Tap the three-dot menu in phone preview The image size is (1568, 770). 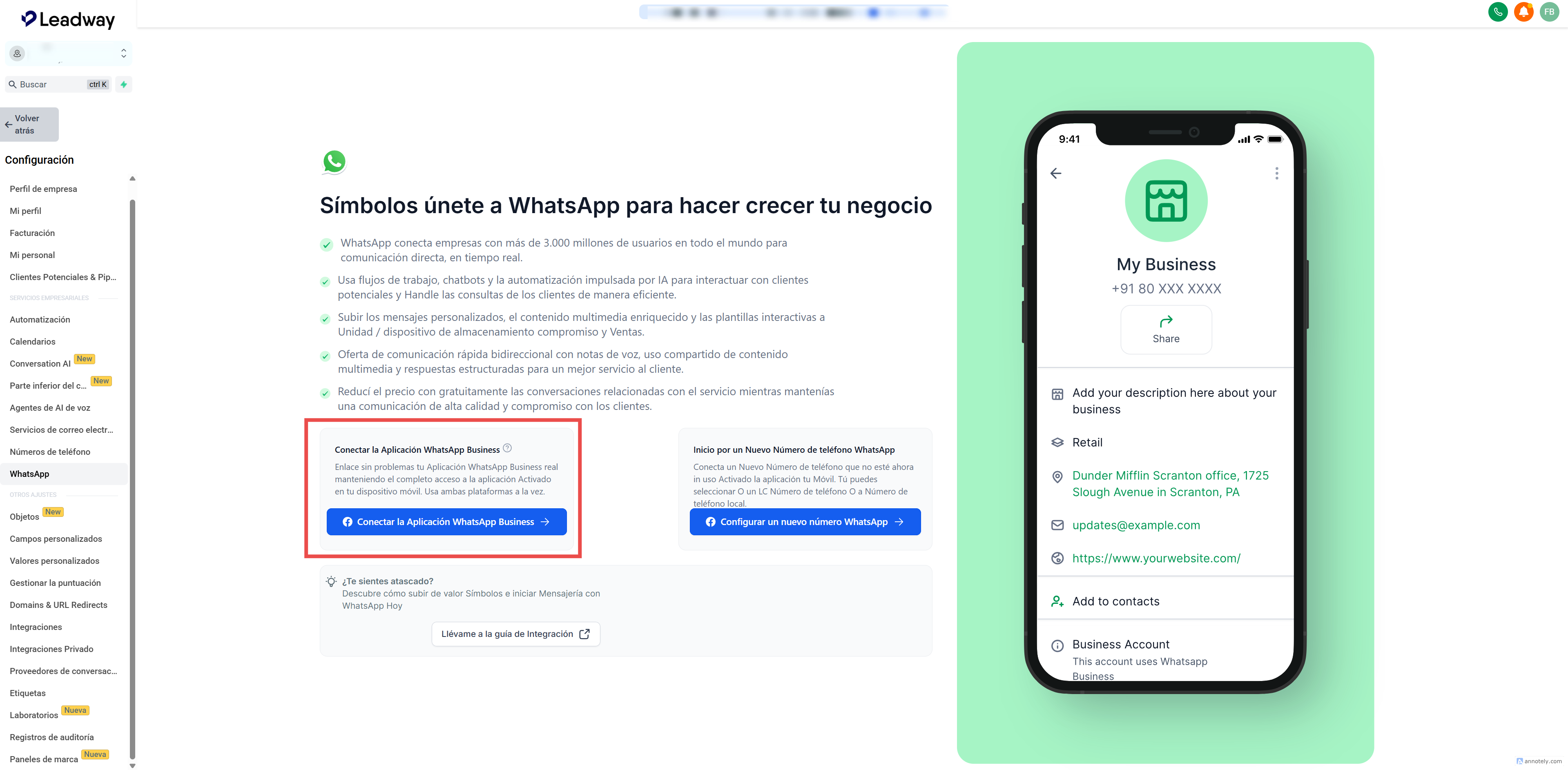pyautogui.click(x=1276, y=174)
